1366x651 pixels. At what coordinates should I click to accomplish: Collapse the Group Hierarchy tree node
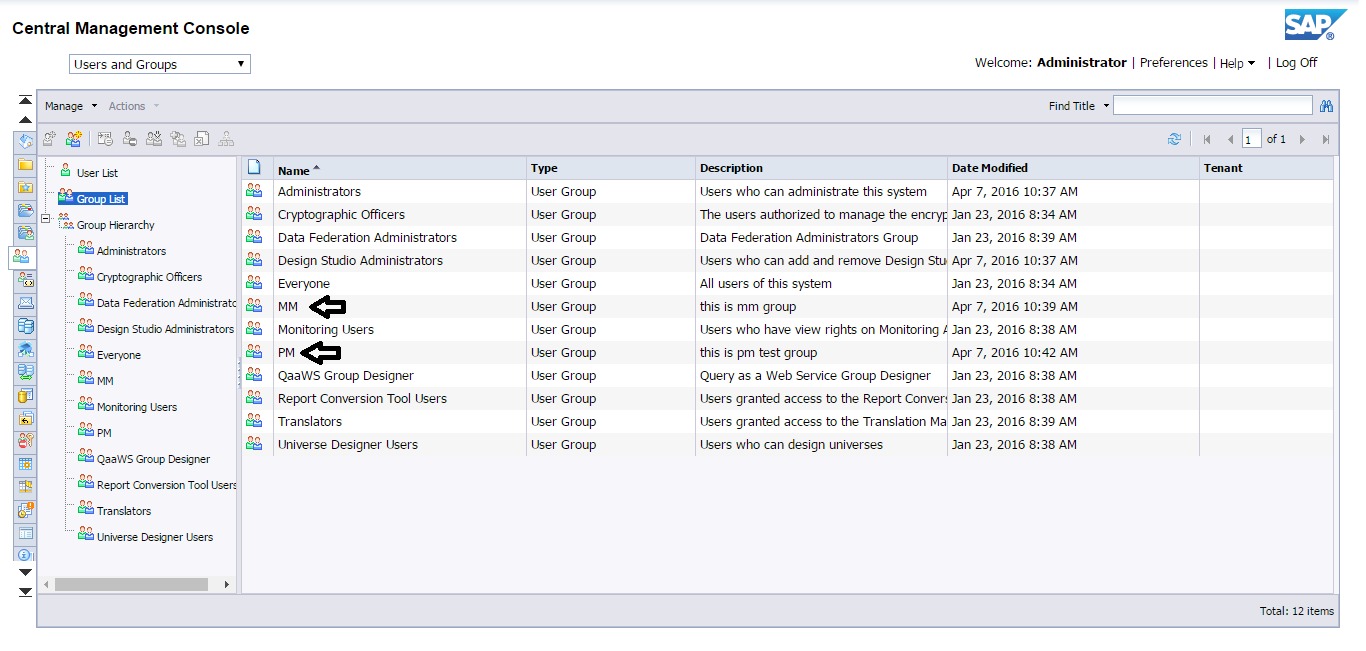pyautogui.click(x=46, y=219)
